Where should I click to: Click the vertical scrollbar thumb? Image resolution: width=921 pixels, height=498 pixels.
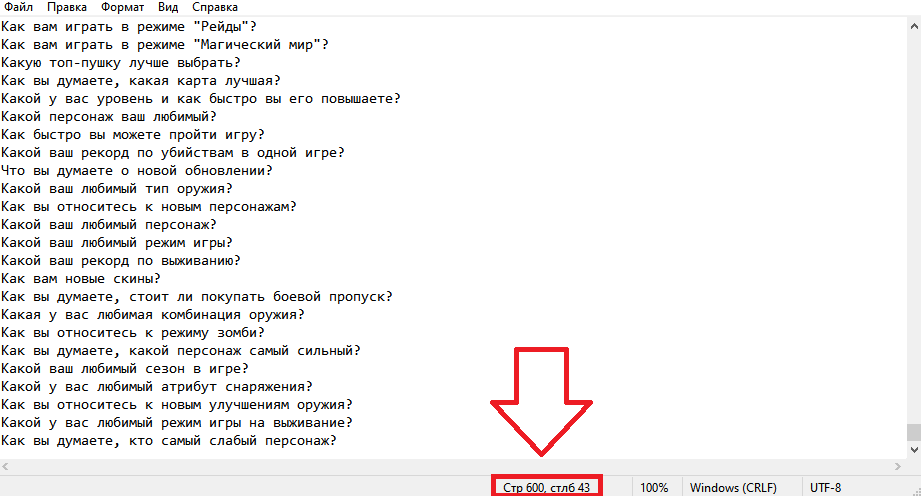pos(914,432)
